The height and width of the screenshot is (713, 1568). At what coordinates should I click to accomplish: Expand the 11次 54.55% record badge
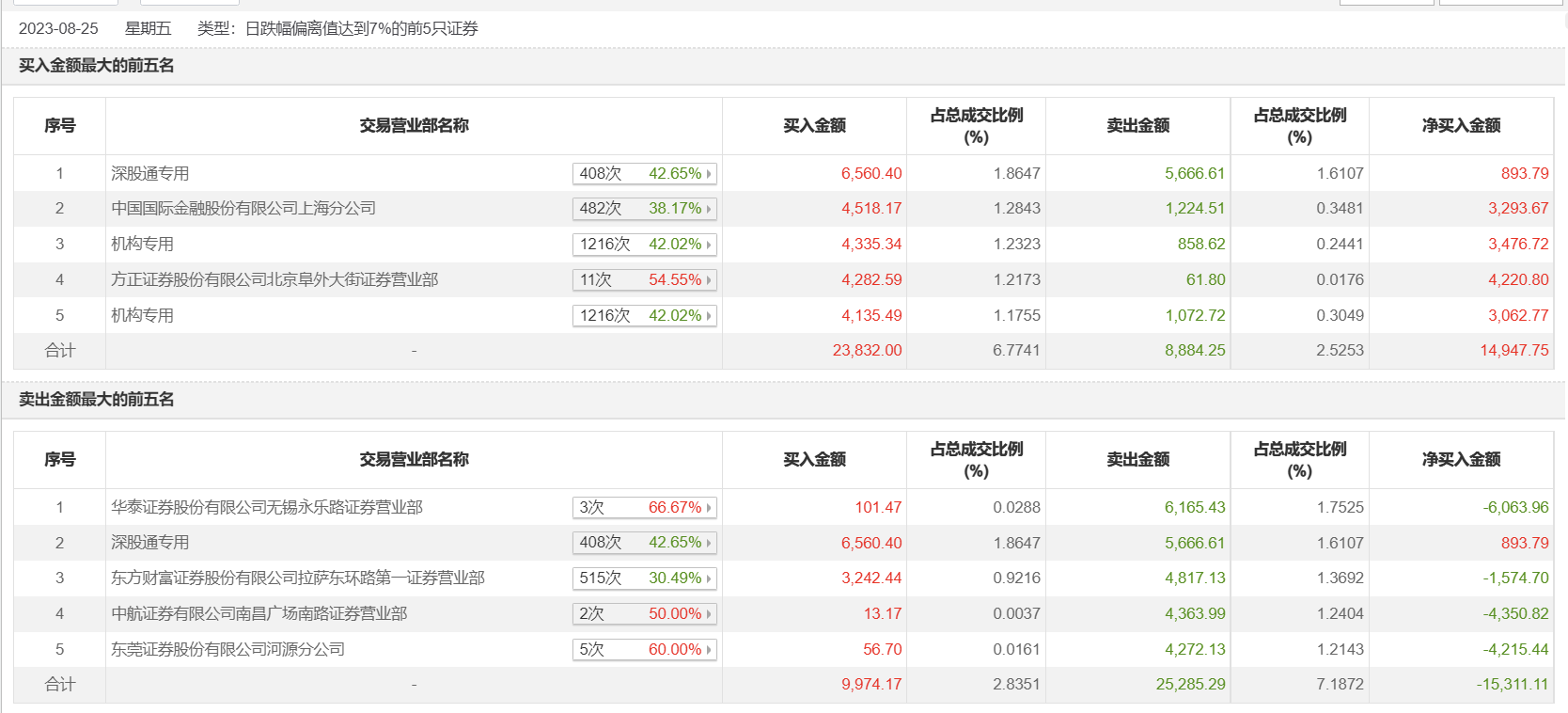coord(645,280)
